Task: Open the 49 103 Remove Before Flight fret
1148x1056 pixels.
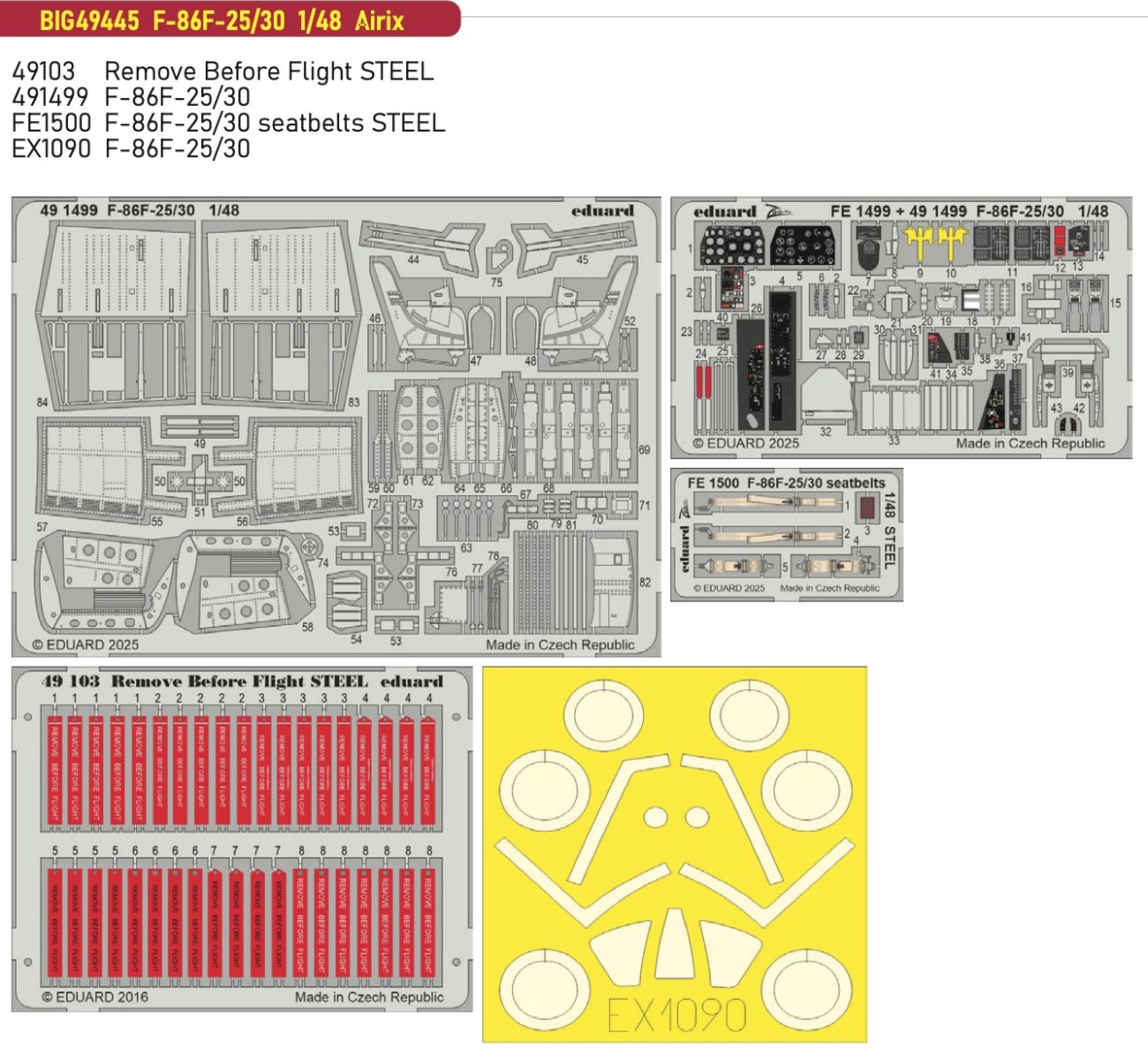Action: (241, 839)
